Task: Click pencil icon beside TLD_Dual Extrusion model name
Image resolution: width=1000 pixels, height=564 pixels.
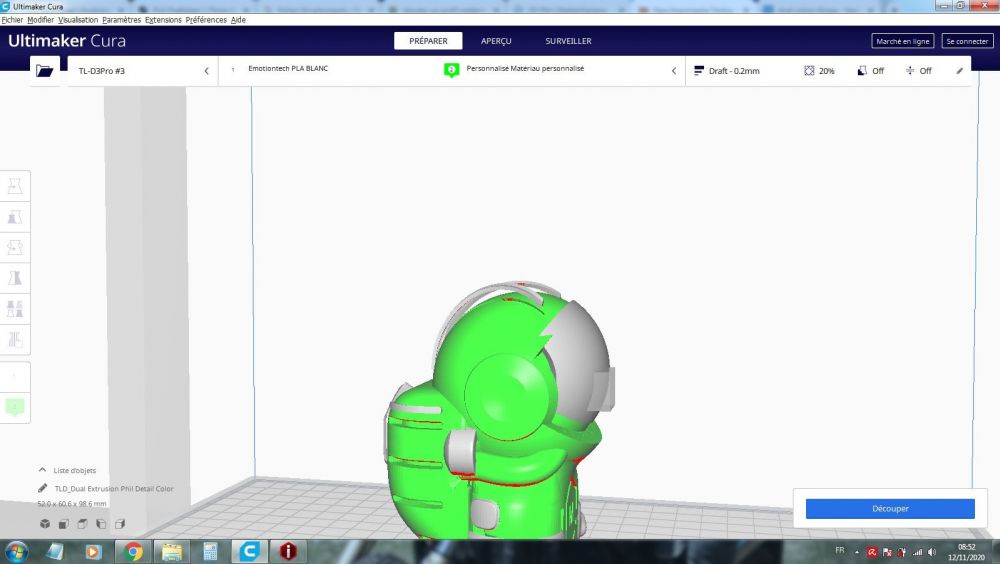Action: [x=43, y=488]
